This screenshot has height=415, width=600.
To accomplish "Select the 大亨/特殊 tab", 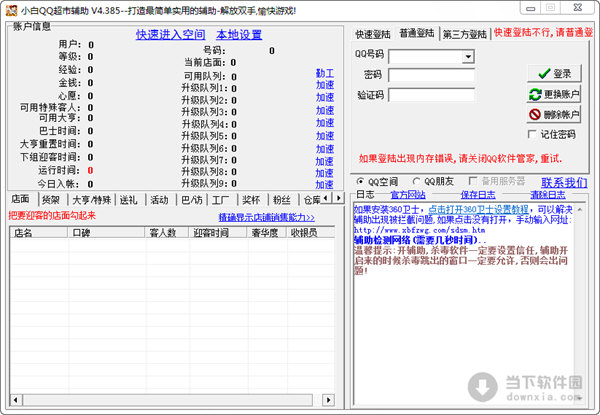I will (x=92, y=200).
